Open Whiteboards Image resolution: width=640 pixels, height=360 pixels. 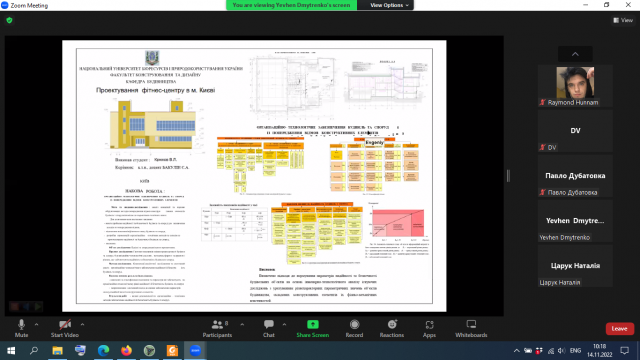(471, 328)
